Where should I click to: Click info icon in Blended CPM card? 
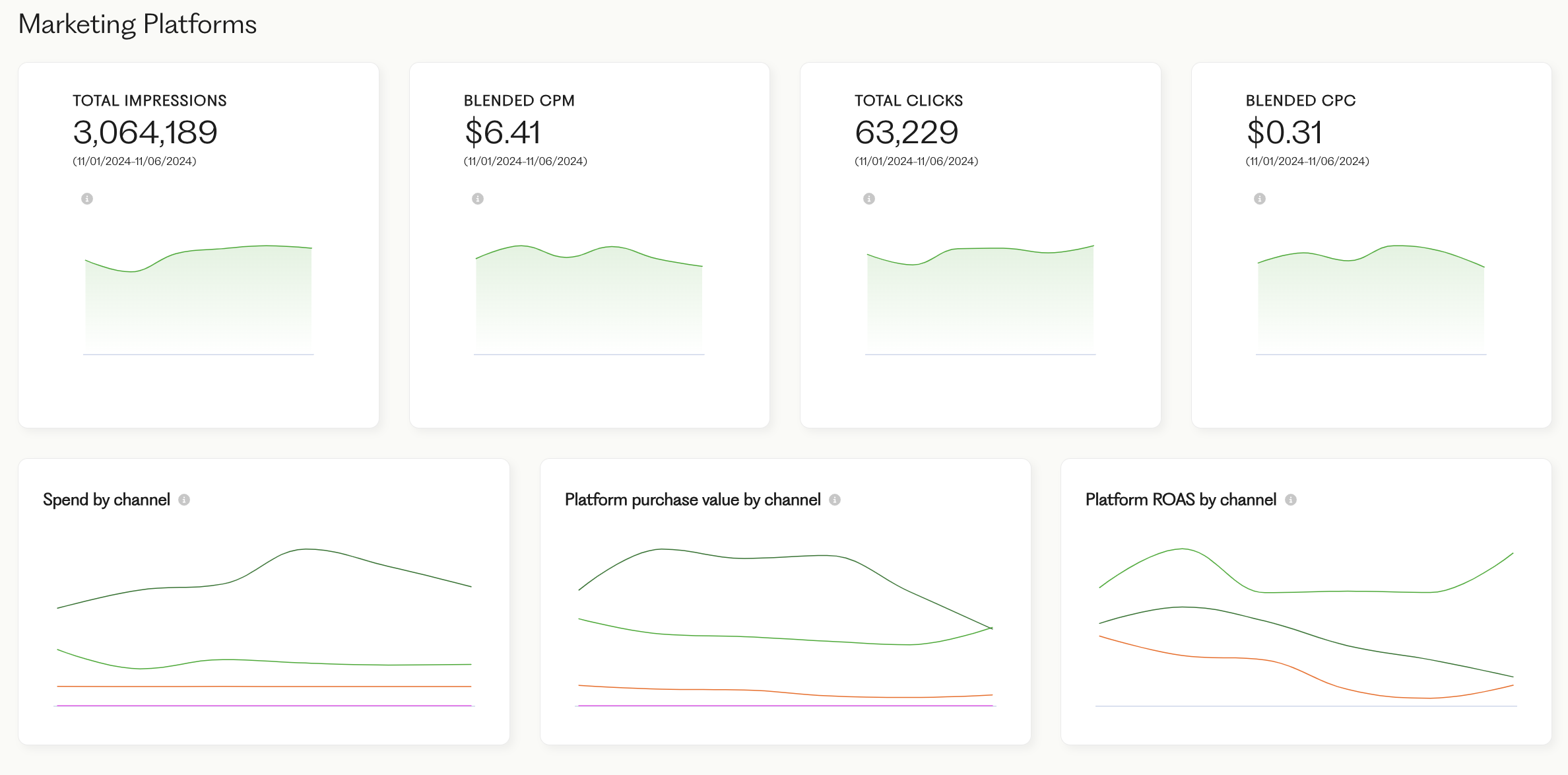click(x=478, y=199)
